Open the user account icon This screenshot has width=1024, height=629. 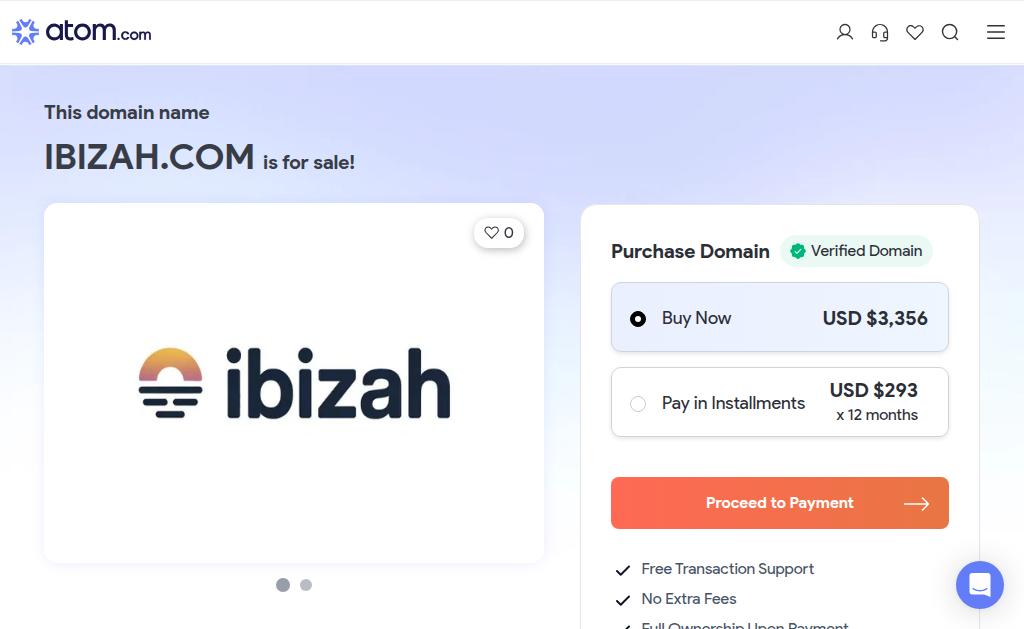point(845,33)
